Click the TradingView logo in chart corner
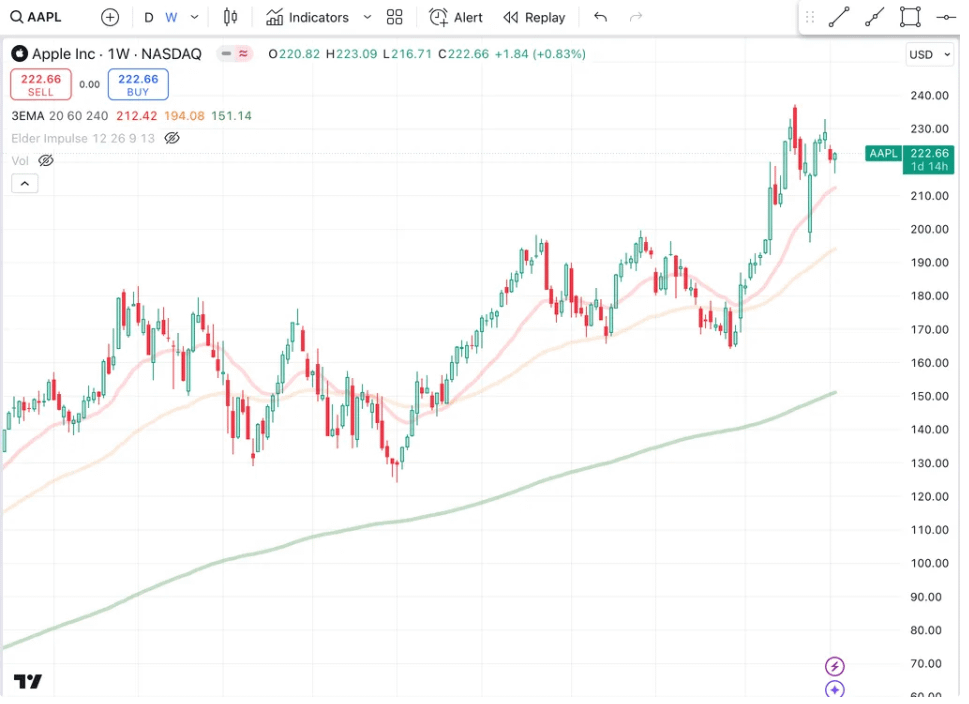This screenshot has width=969, height=704. click(28, 682)
